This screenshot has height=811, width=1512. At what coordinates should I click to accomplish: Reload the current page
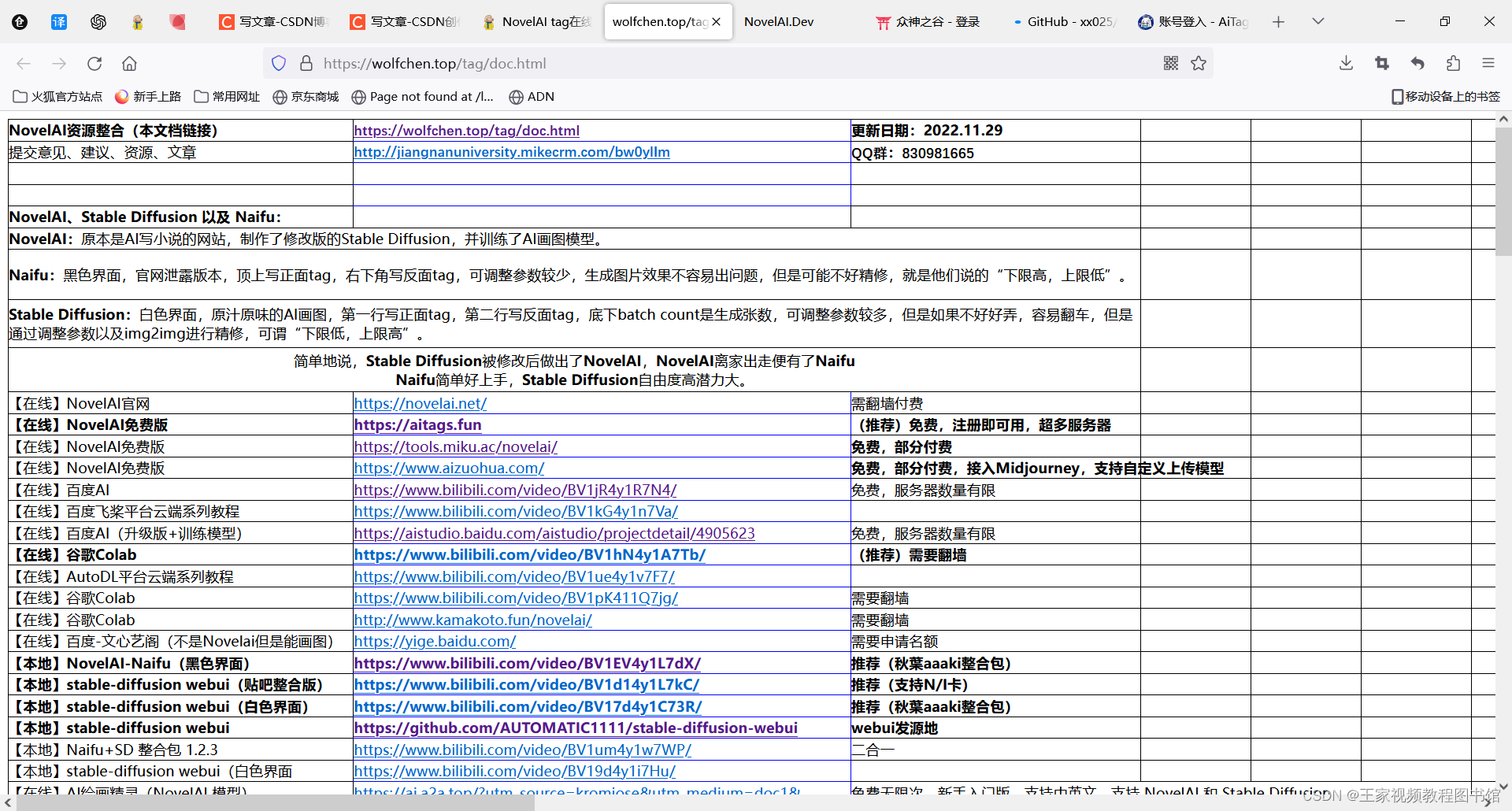pos(94,64)
